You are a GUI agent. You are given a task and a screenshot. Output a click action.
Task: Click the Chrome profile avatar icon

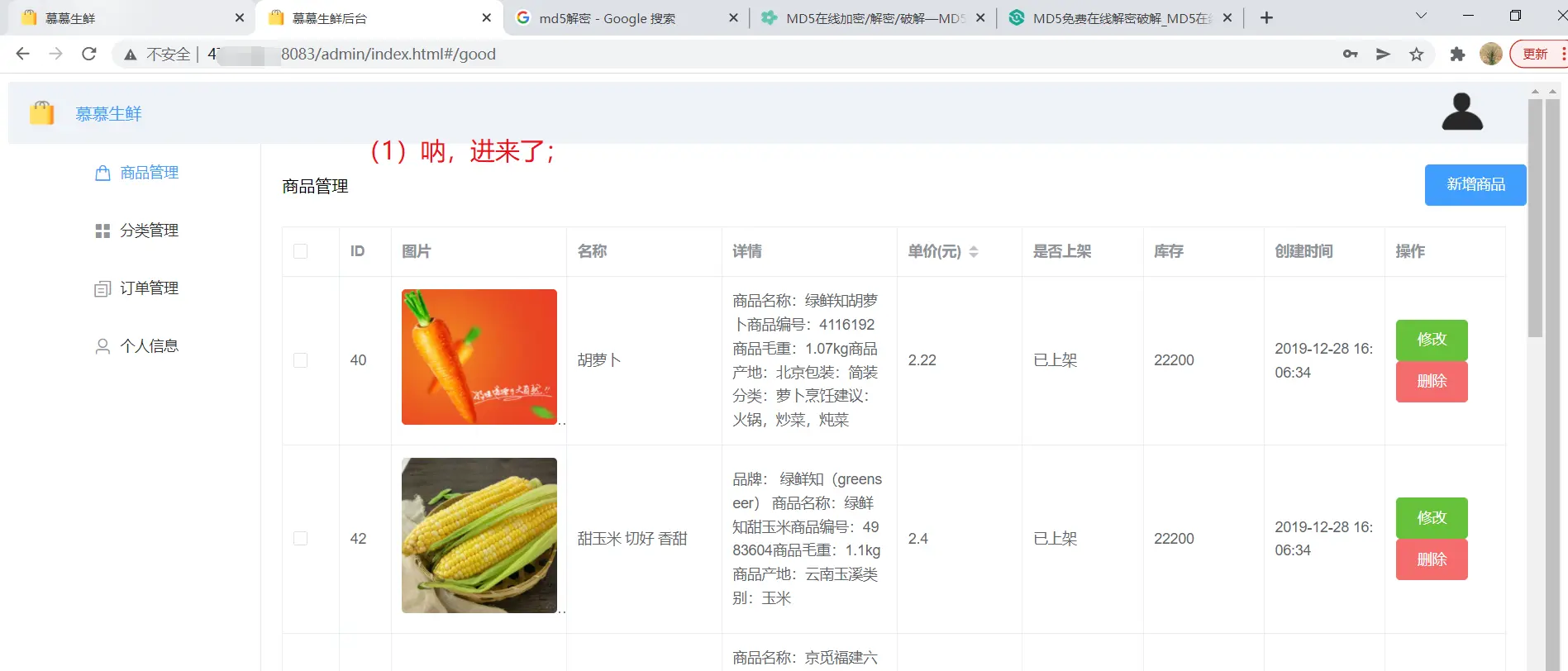[1491, 54]
